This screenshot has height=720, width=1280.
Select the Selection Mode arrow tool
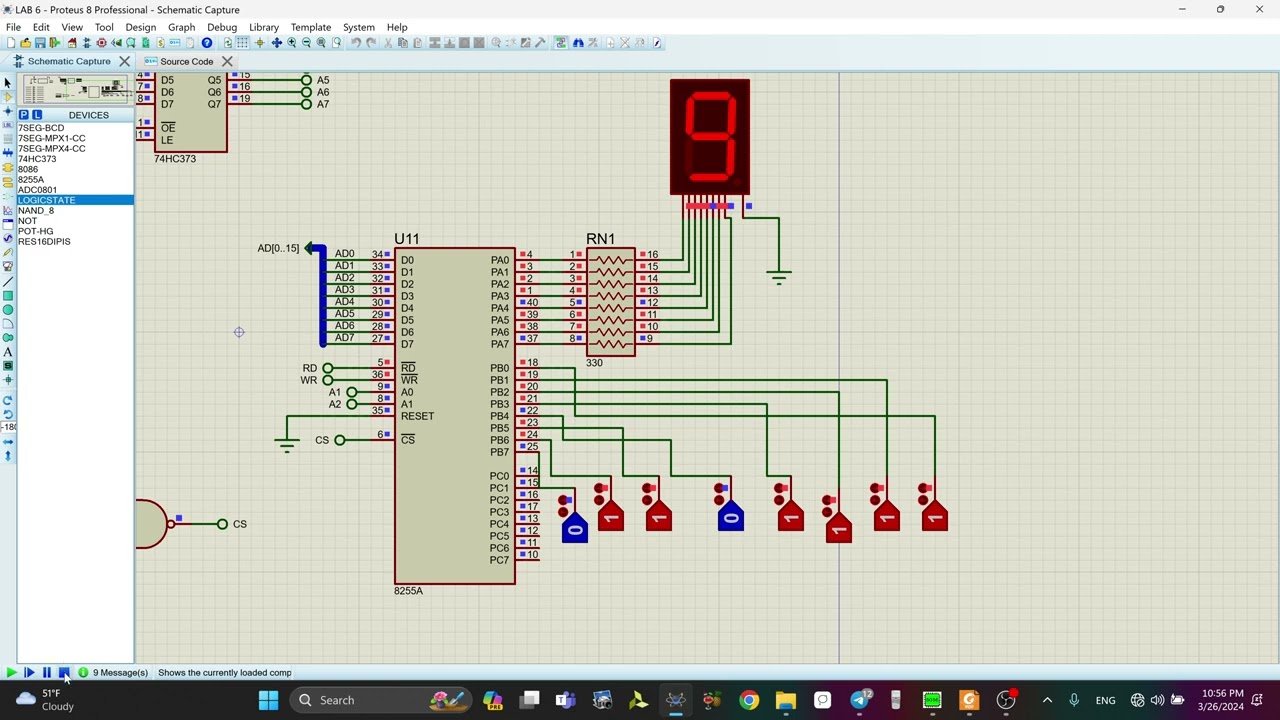tap(8, 83)
